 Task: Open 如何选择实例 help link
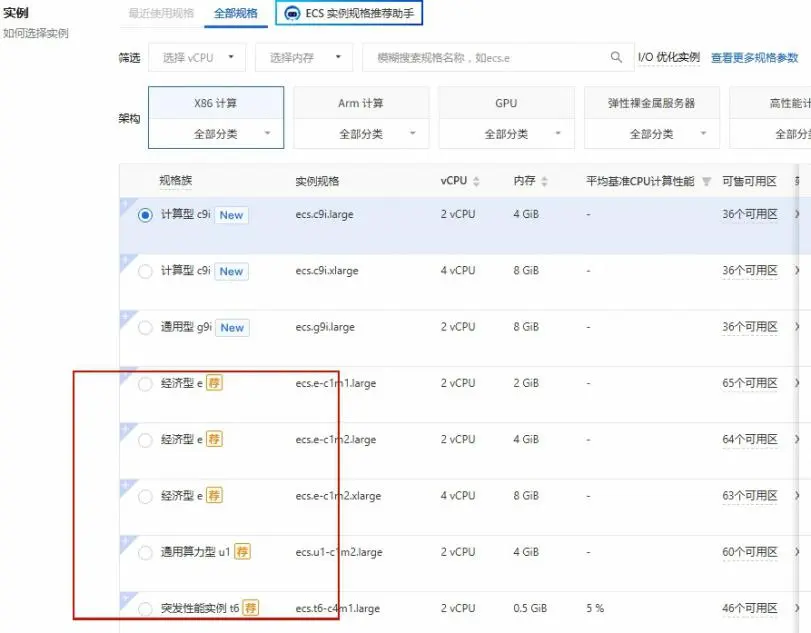pyautogui.click(x=36, y=33)
